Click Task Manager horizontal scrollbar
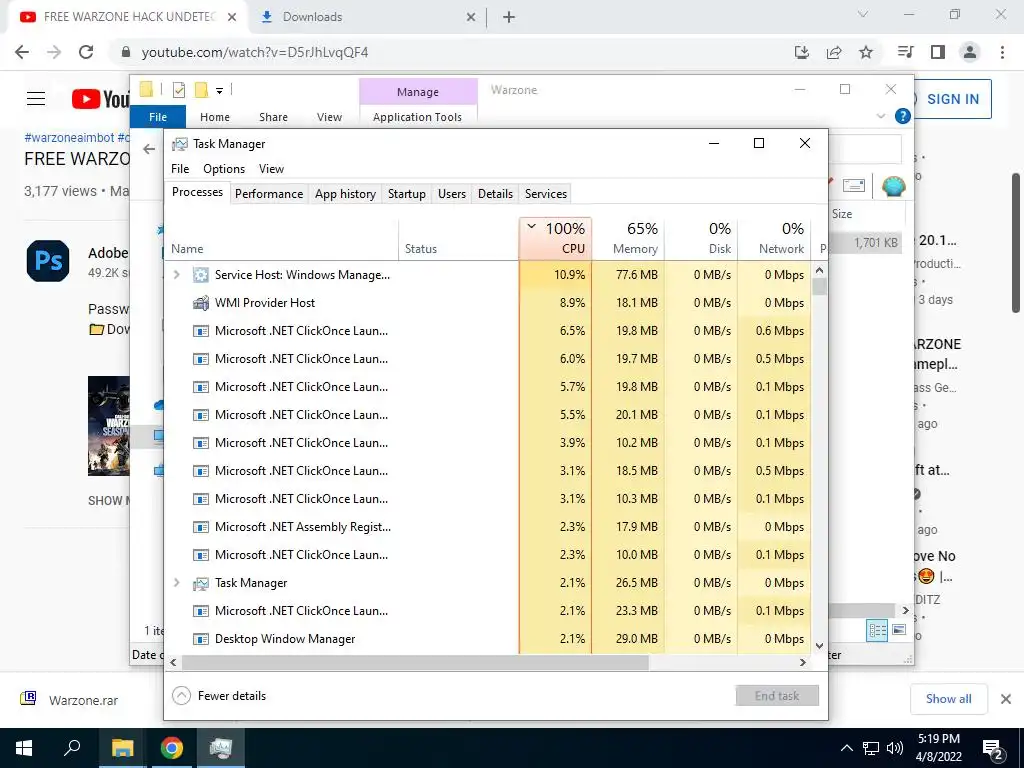Viewport: 1024px width, 768px height. [x=415, y=662]
